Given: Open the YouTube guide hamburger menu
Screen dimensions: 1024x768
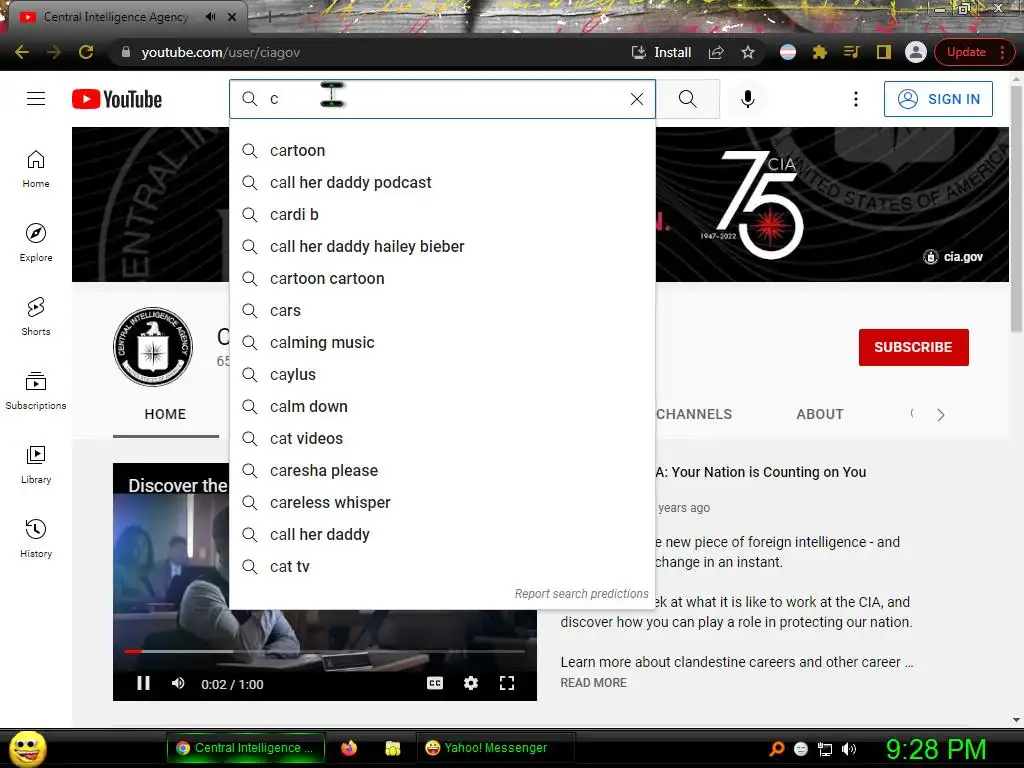Looking at the screenshot, I should pyautogui.click(x=36, y=99).
